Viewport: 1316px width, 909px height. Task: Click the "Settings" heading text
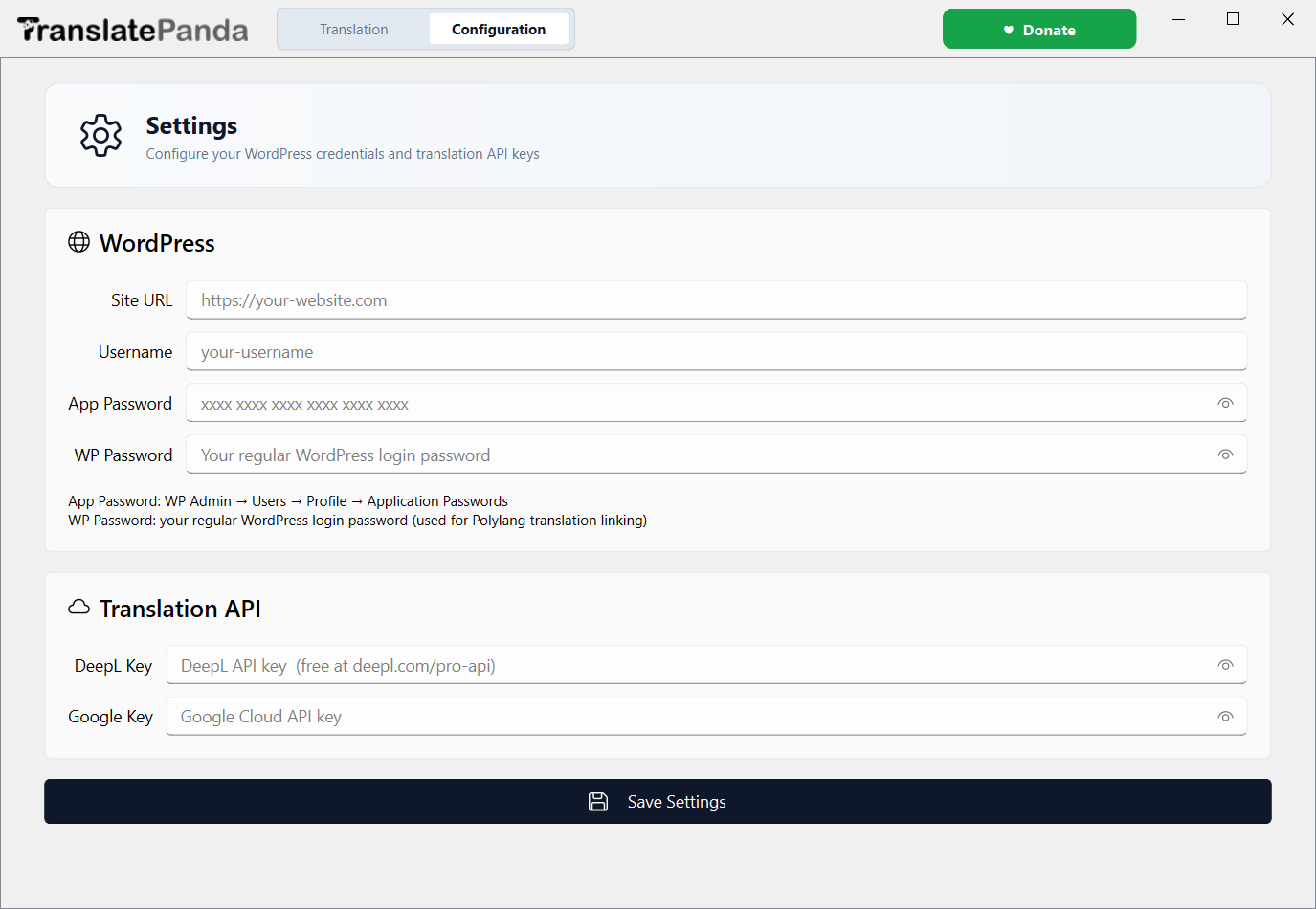(191, 126)
